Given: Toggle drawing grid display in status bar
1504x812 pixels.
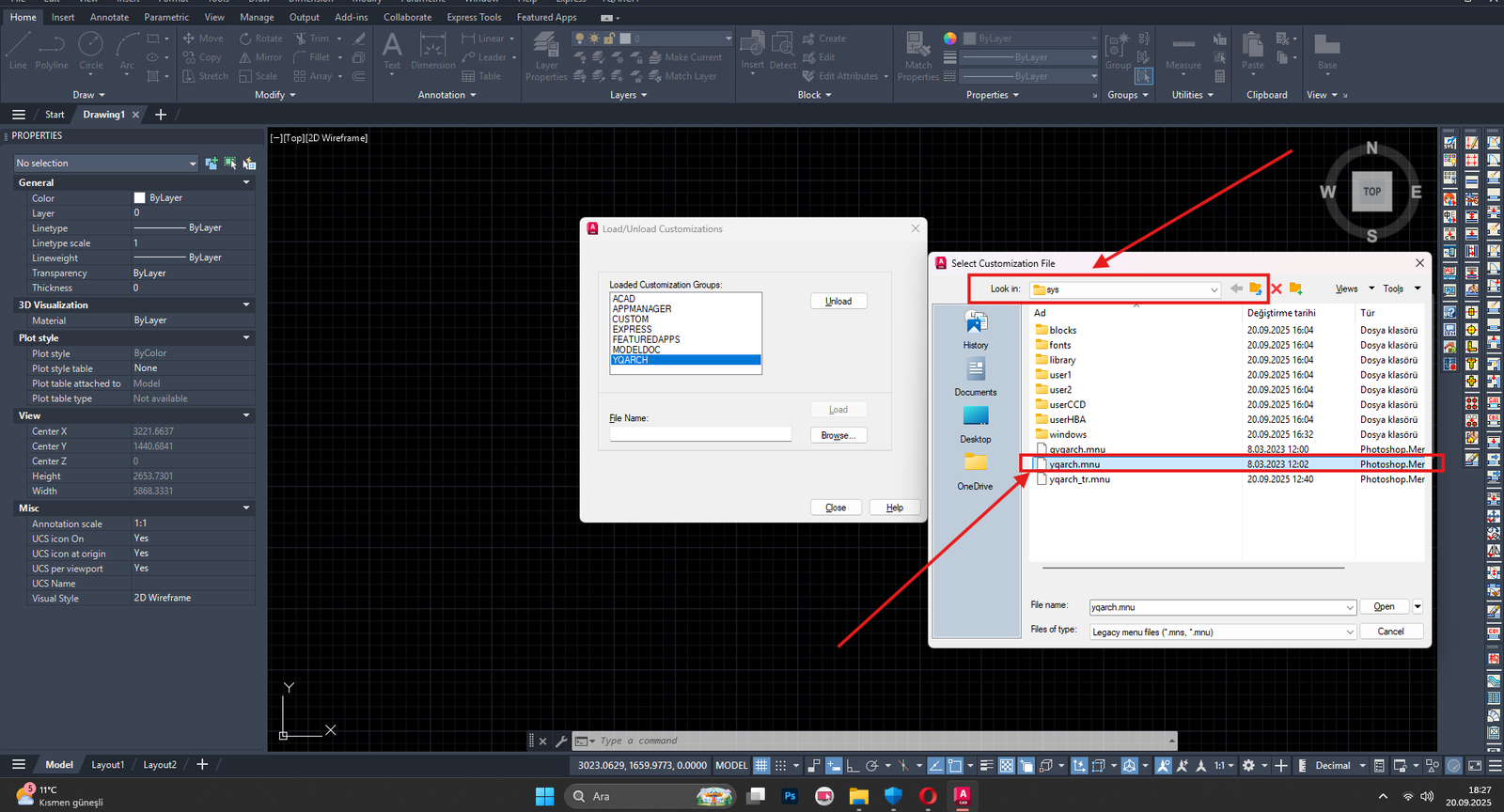Looking at the screenshot, I should click(761, 766).
